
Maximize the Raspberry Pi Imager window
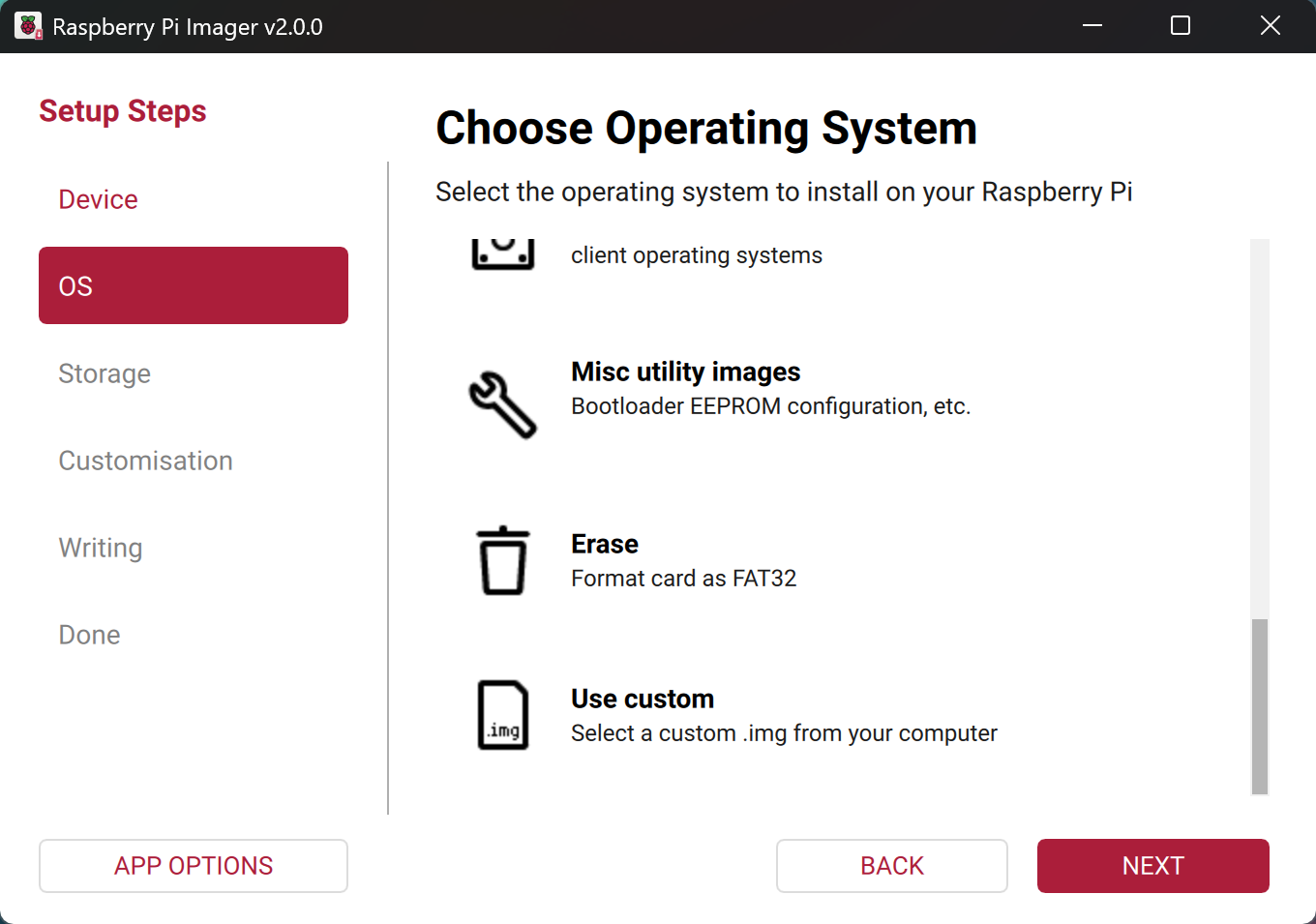[1180, 26]
